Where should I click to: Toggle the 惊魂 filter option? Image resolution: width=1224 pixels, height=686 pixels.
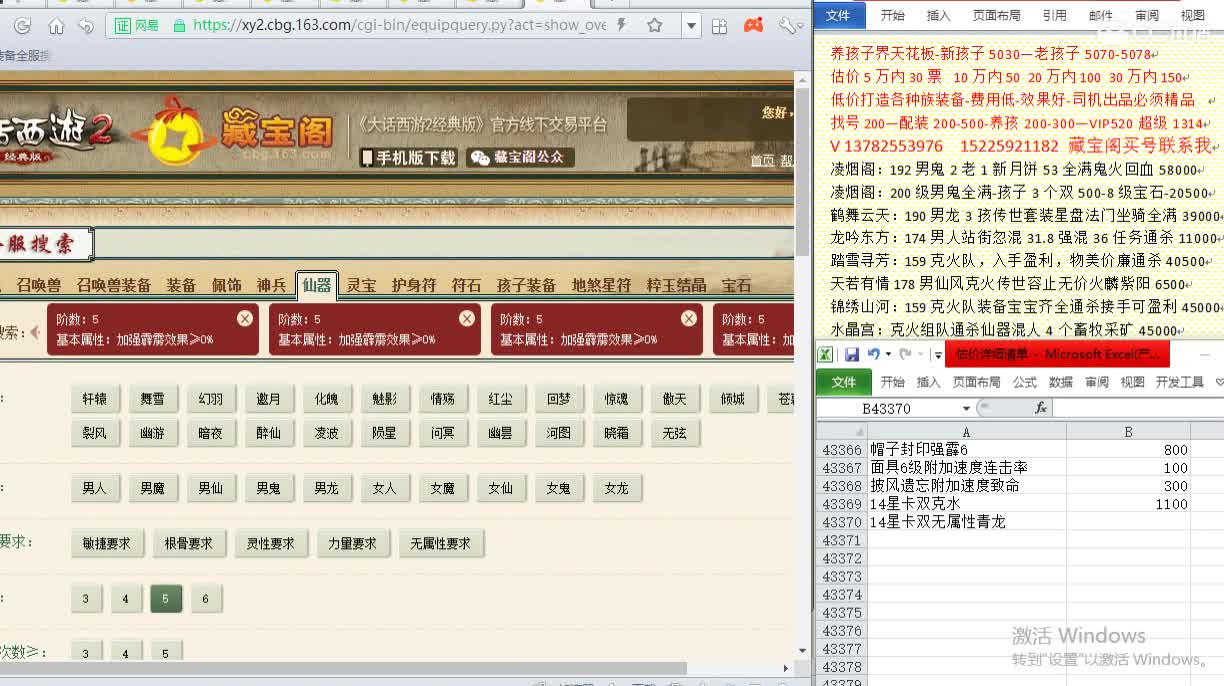click(616, 399)
